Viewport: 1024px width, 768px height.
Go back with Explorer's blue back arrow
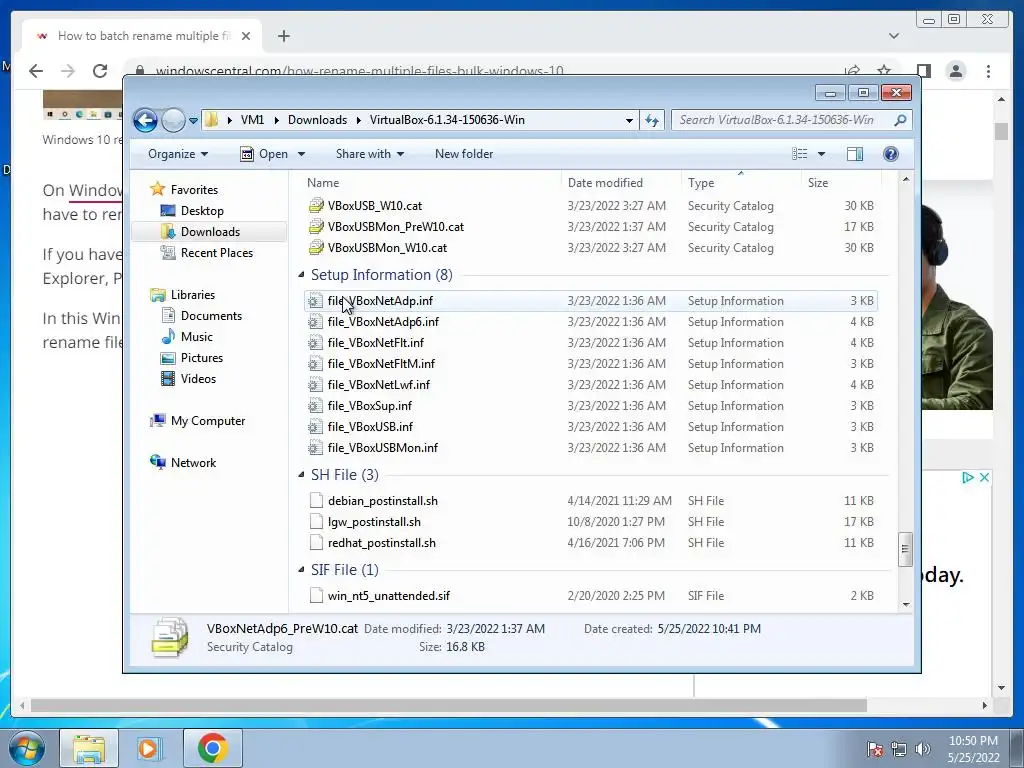tap(145, 120)
